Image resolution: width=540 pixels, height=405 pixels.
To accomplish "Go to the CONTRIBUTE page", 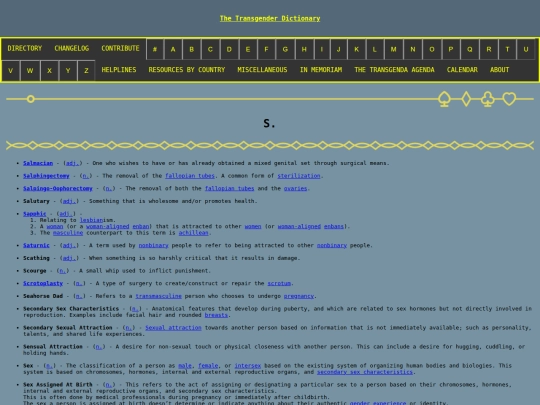I will pos(120,49).
